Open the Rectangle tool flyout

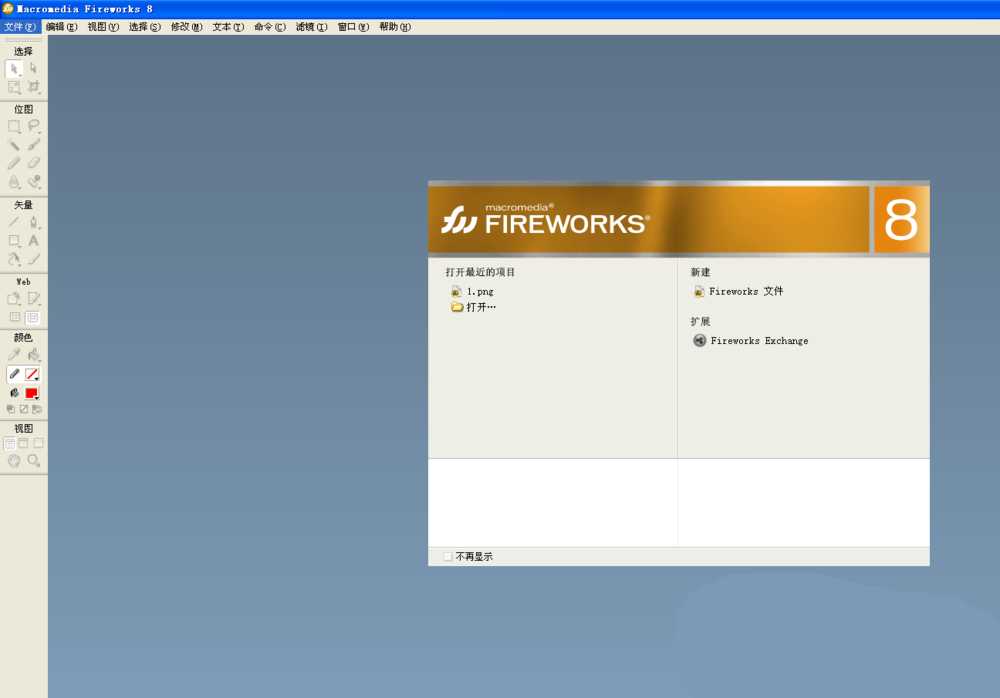pyautogui.click(x=13, y=240)
